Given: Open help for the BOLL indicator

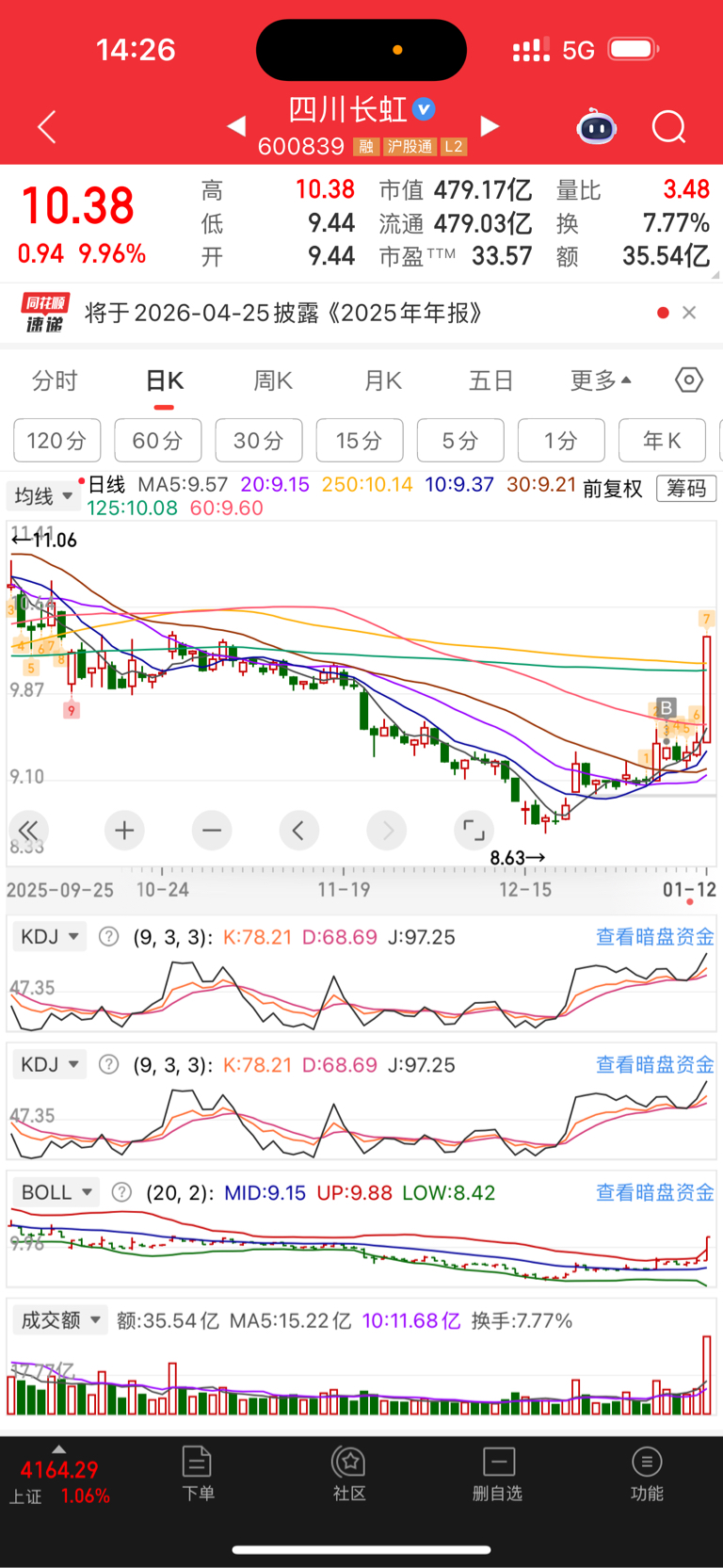Looking at the screenshot, I should tap(121, 1192).
